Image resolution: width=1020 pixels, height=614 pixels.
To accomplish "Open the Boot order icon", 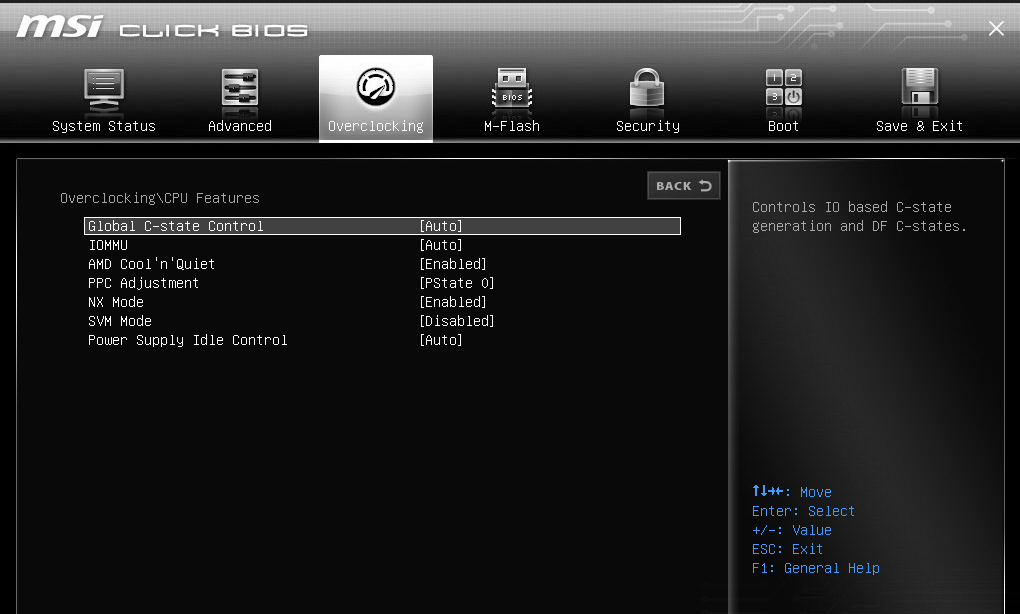I will pos(783,88).
